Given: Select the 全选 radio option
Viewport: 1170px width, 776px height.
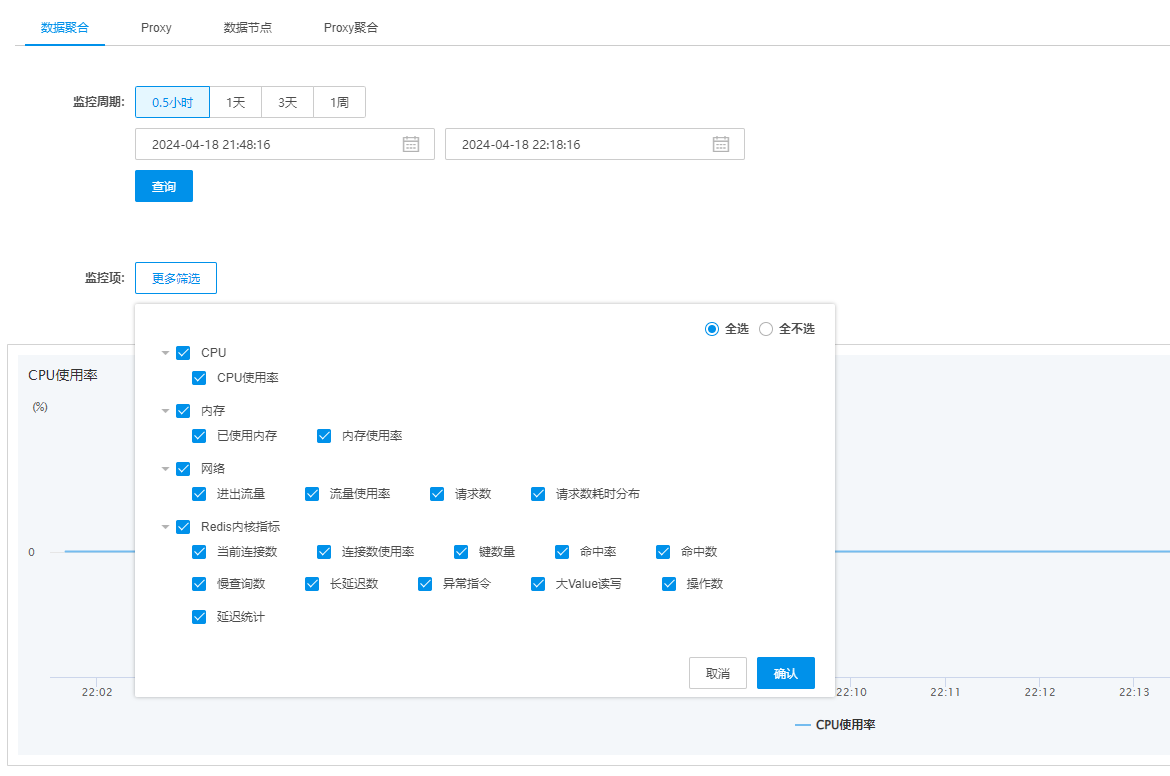Looking at the screenshot, I should 712,329.
